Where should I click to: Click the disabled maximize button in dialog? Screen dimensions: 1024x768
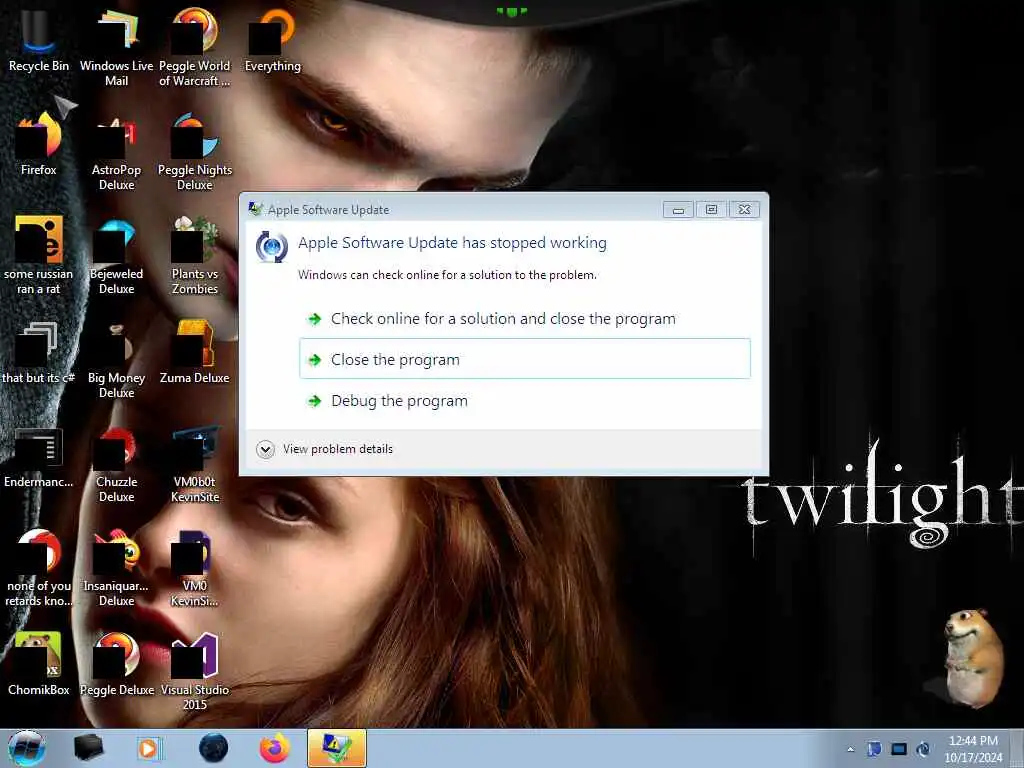[x=711, y=209]
